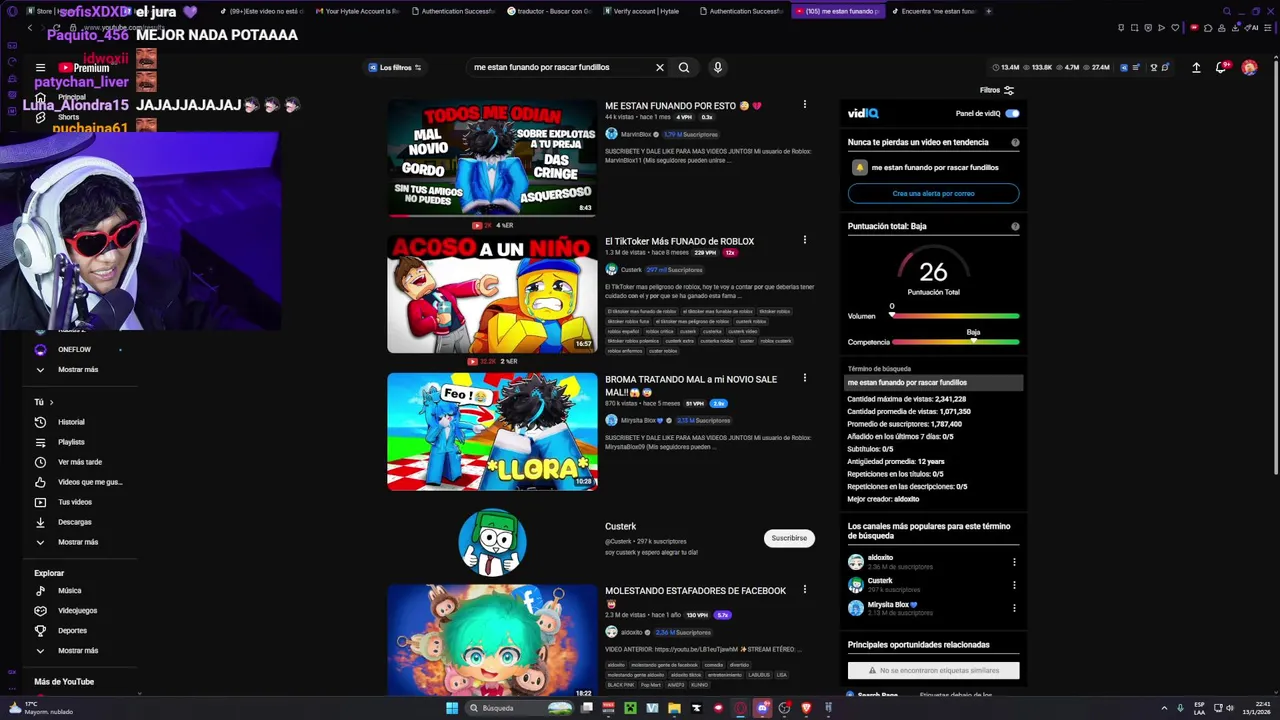Click the vidIQ trophy icon in the toolbar
The width and height of the screenshot is (1280, 720).
1154,67
